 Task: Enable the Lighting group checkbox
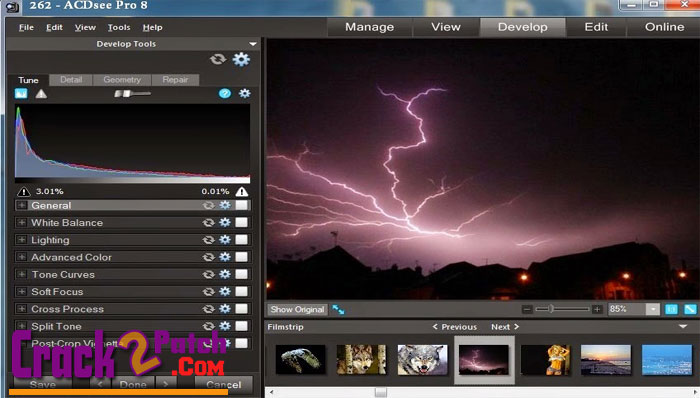pos(242,240)
